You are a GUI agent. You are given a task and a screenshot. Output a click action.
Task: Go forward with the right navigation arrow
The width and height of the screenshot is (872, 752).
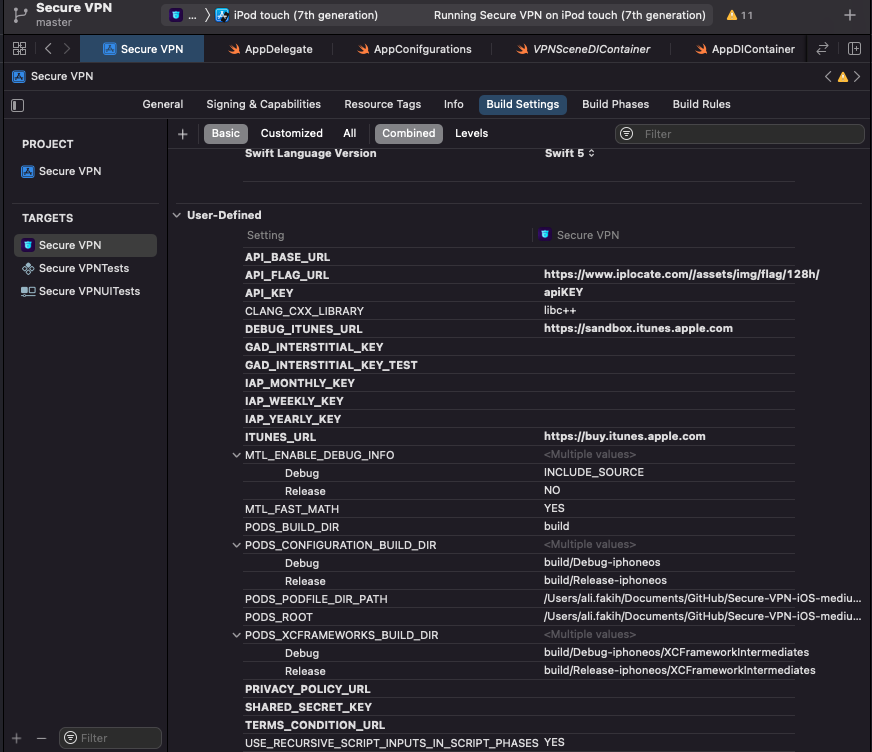click(67, 49)
